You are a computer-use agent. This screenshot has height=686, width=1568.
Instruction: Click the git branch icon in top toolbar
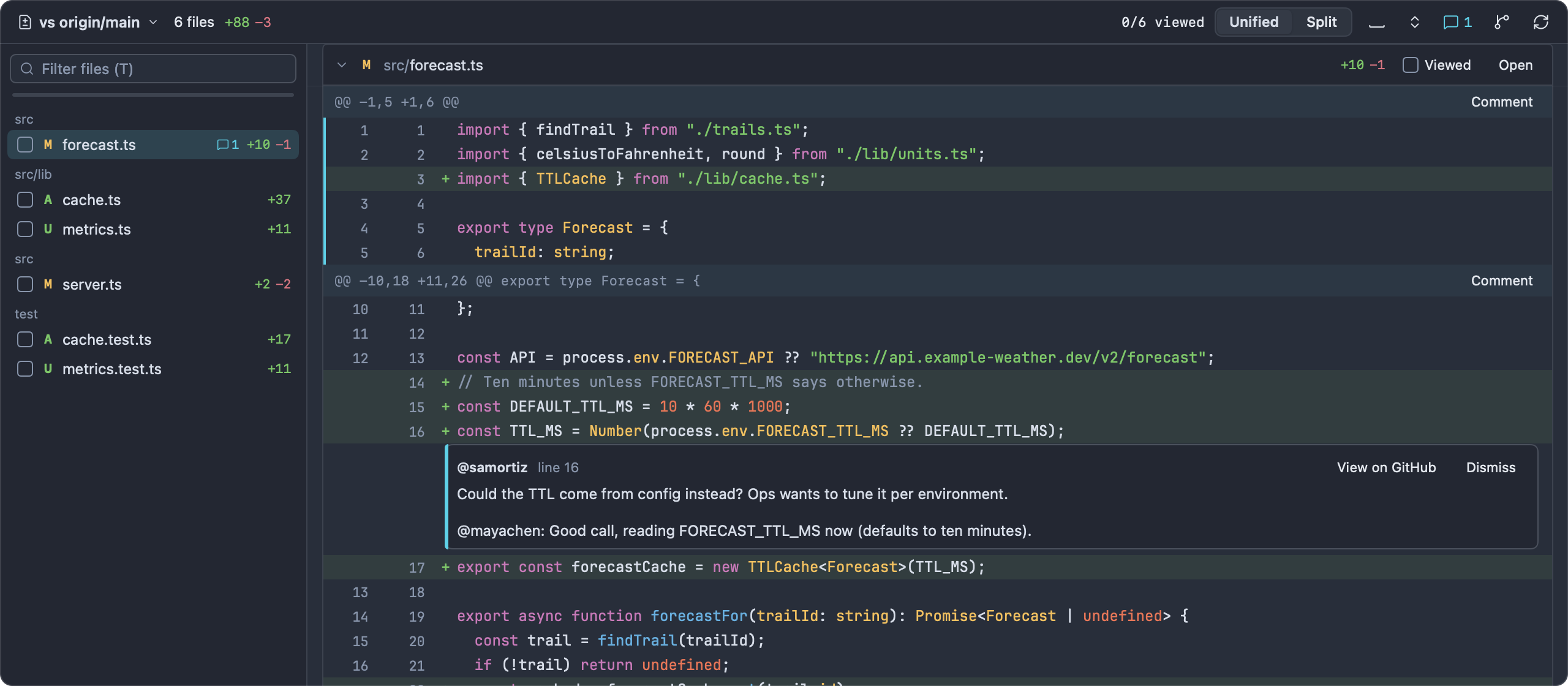[x=1501, y=23]
